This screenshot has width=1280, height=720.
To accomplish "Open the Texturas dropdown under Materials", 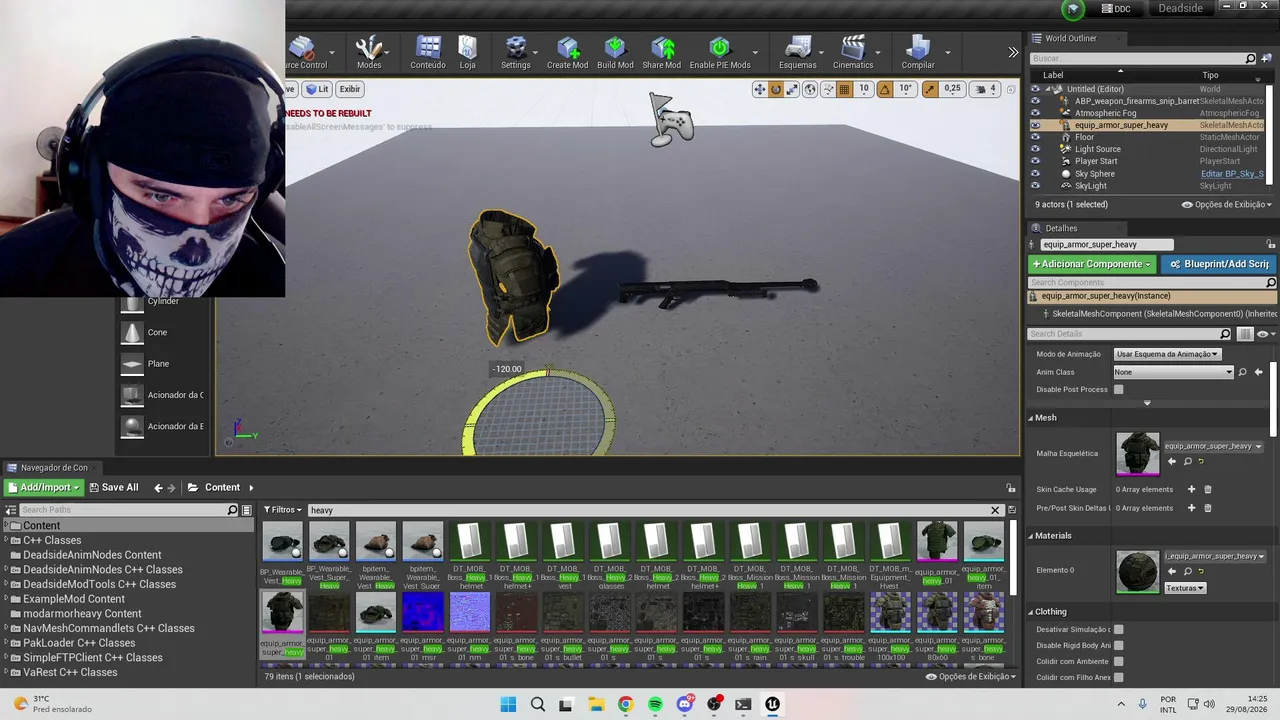I will click(1185, 588).
